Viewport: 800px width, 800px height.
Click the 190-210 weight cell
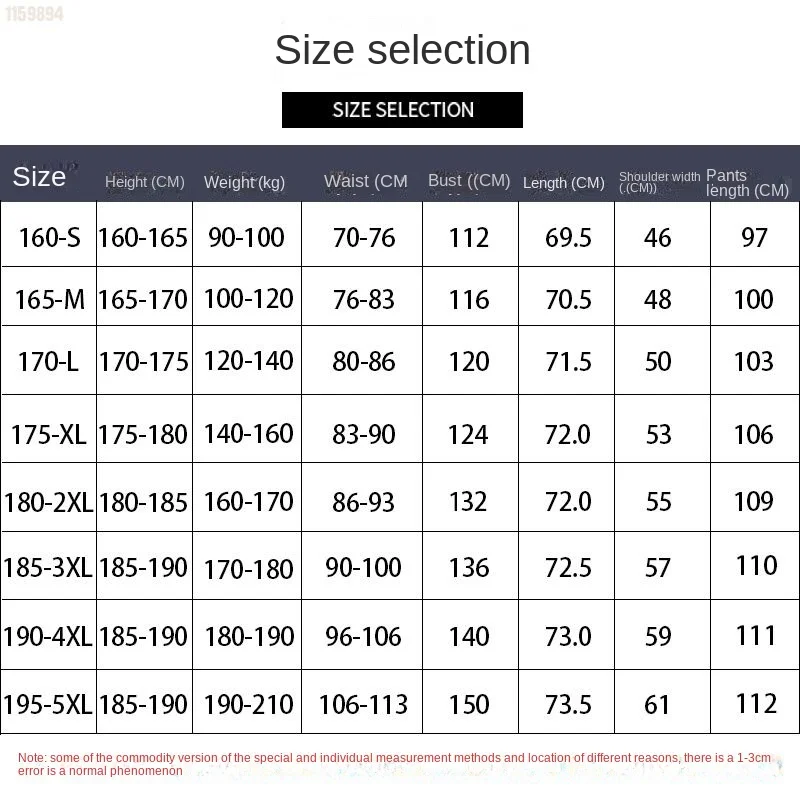coord(248,704)
